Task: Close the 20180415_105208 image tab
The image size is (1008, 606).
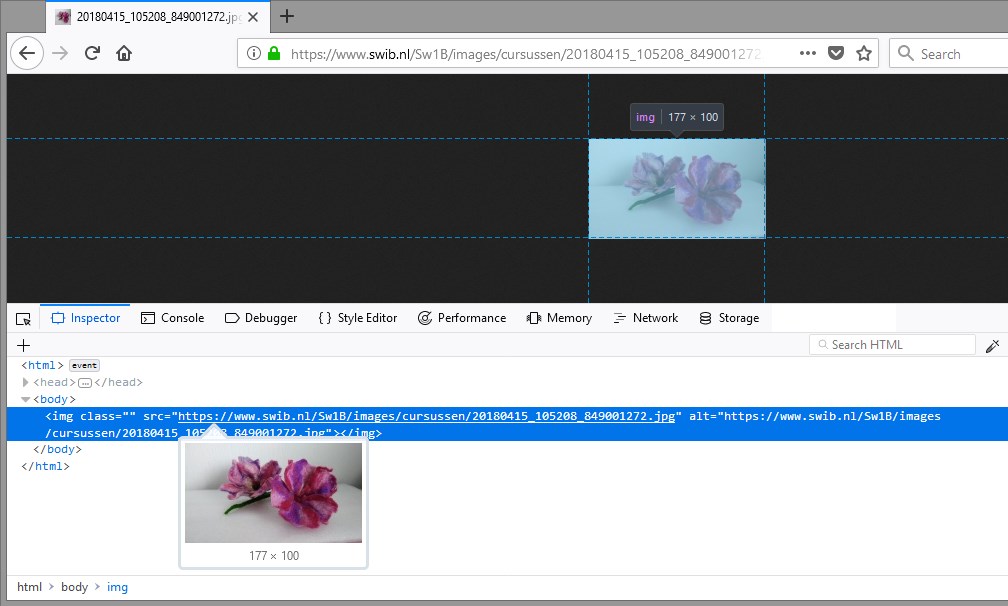Action: pos(253,17)
